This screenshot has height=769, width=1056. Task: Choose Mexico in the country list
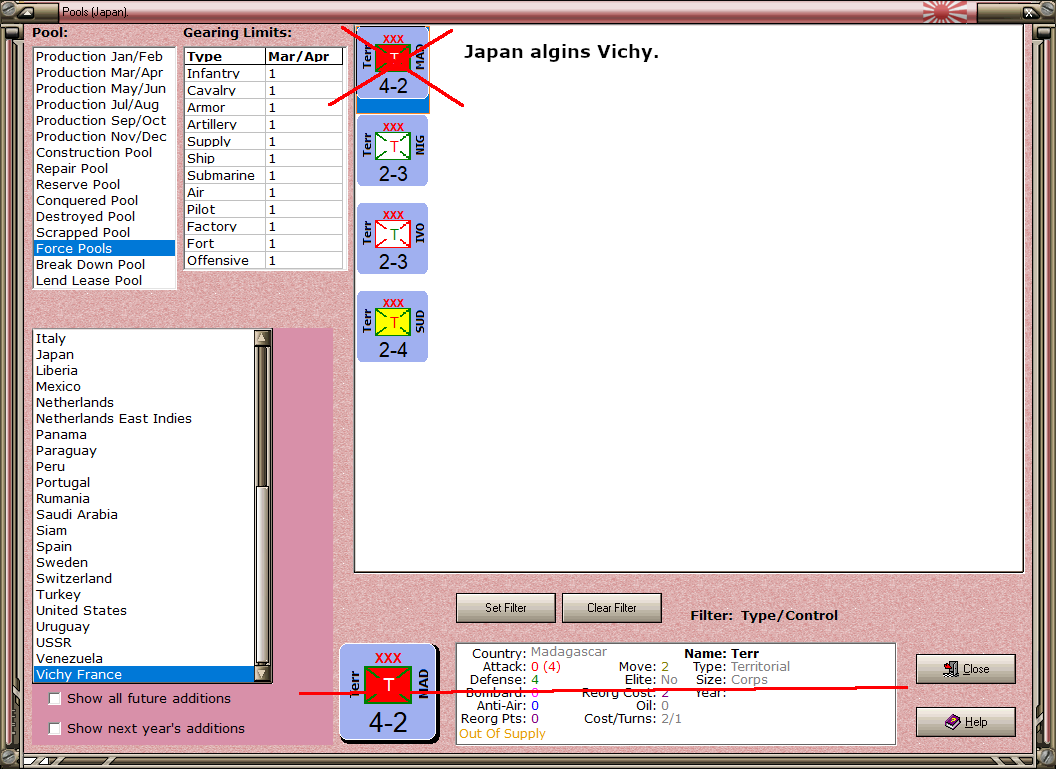[x=144, y=387]
